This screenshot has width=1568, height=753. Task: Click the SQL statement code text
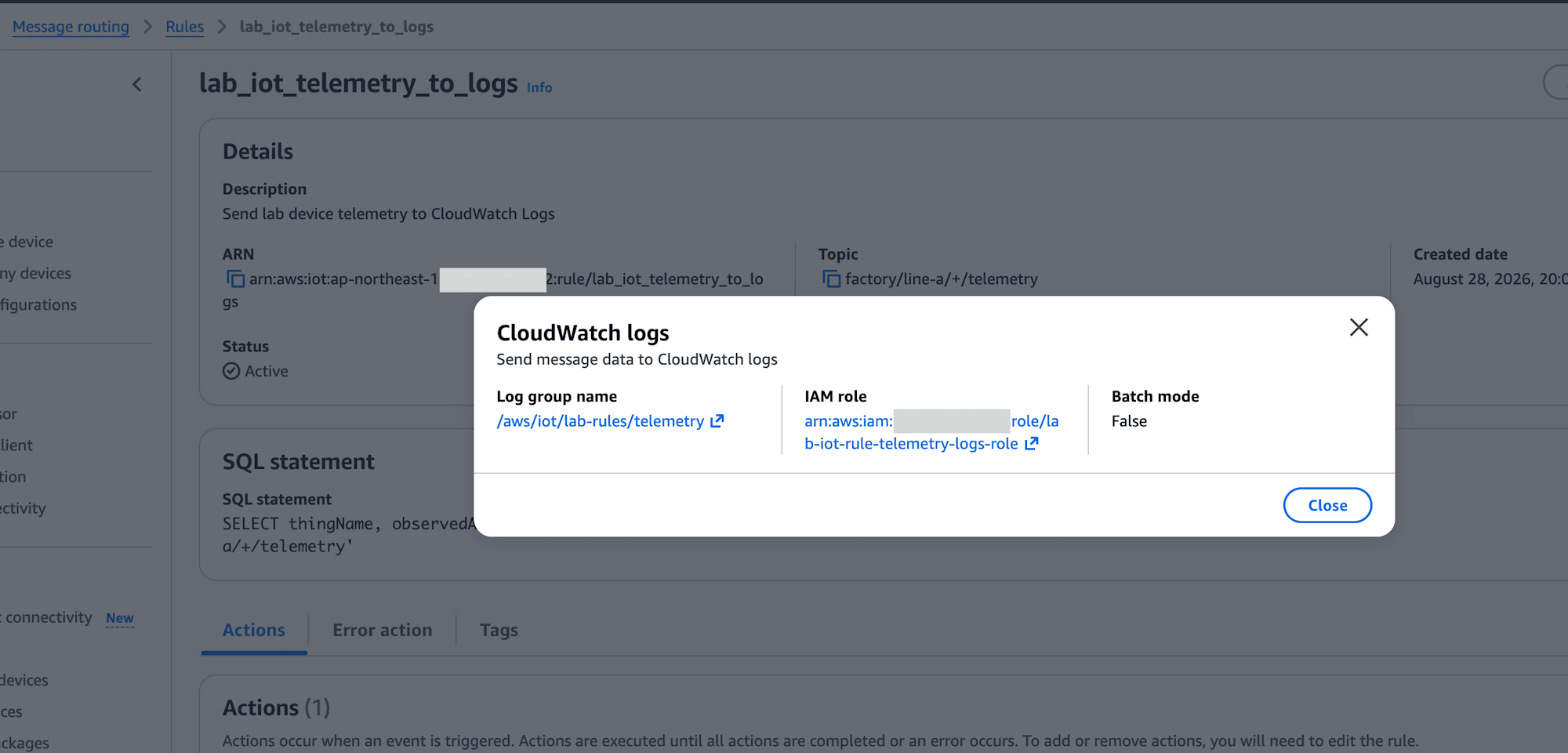coord(348,535)
